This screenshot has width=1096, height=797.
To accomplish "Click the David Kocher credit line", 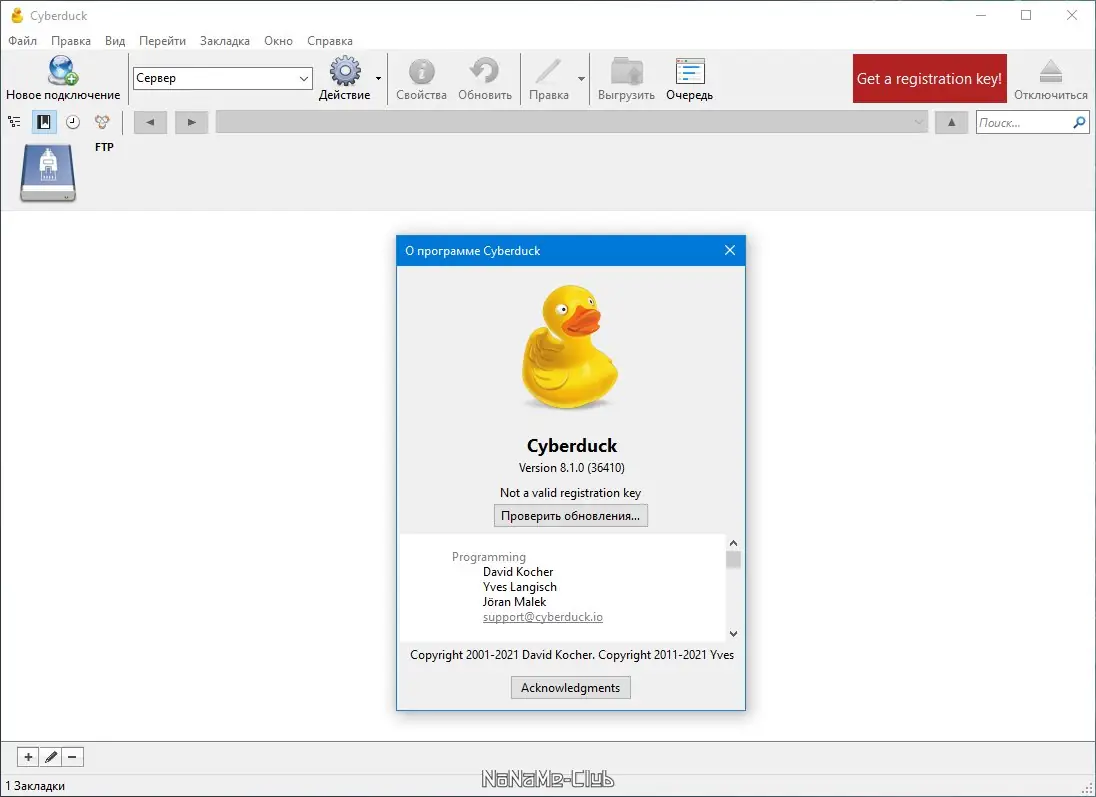I will [x=518, y=572].
